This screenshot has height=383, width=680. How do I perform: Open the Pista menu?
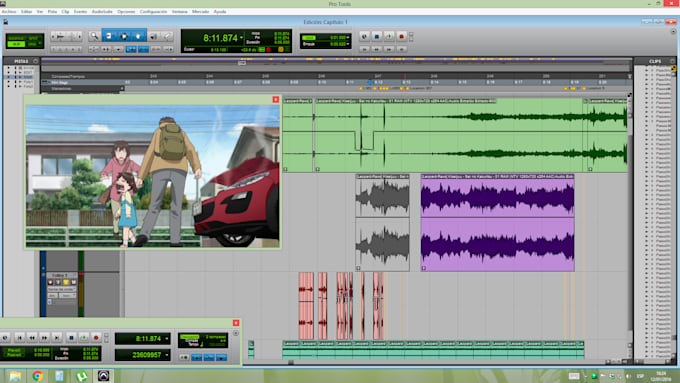(52, 12)
